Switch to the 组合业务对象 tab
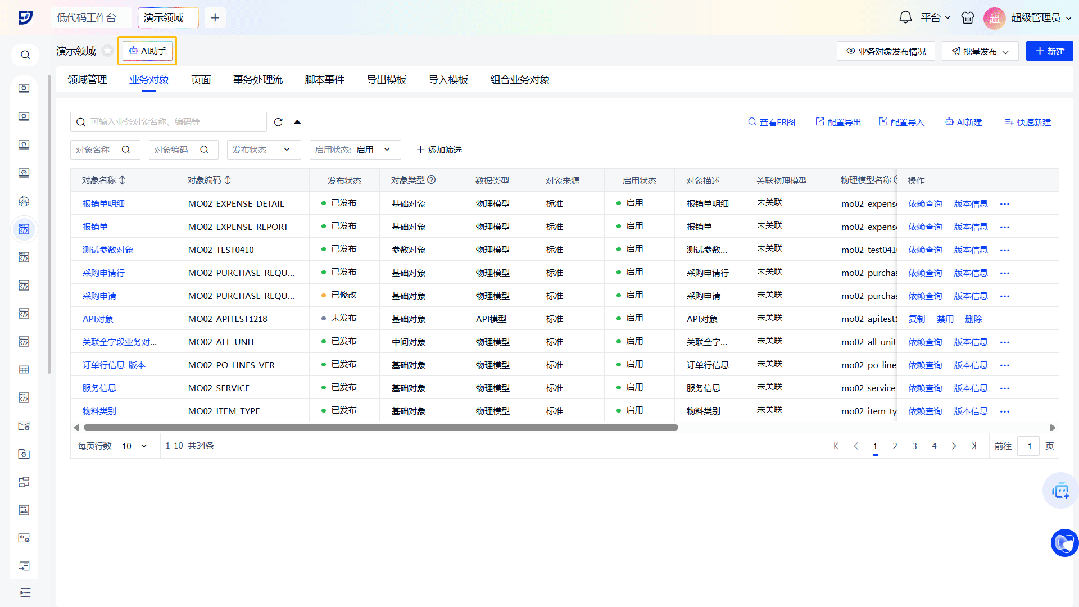Viewport: 1079px width, 607px height. [x=519, y=79]
